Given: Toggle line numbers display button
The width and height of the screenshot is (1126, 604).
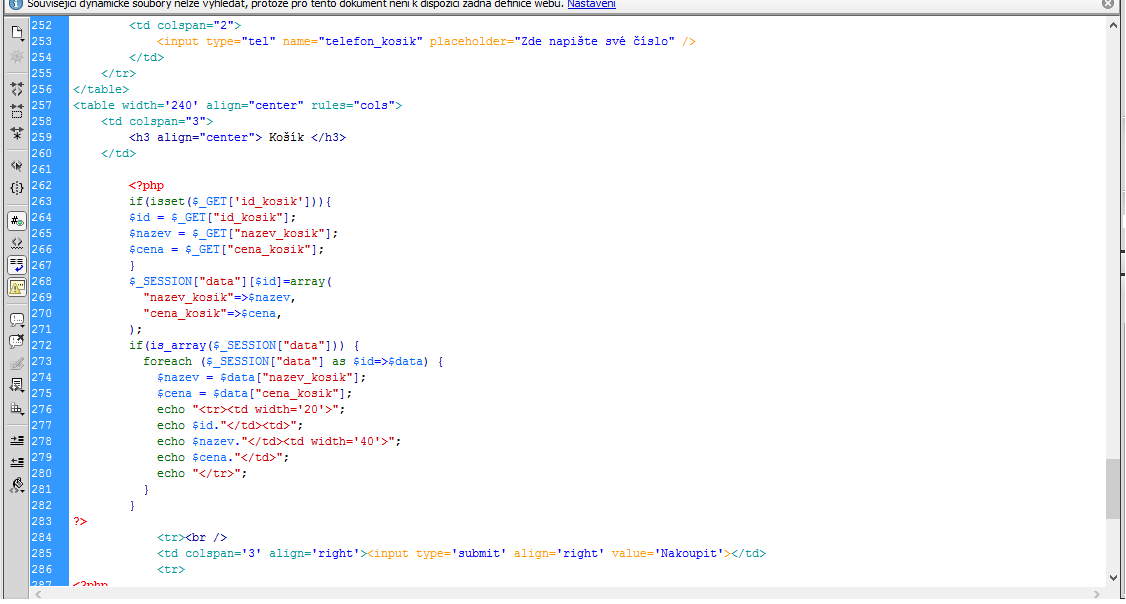Looking at the screenshot, I should click(16, 221).
